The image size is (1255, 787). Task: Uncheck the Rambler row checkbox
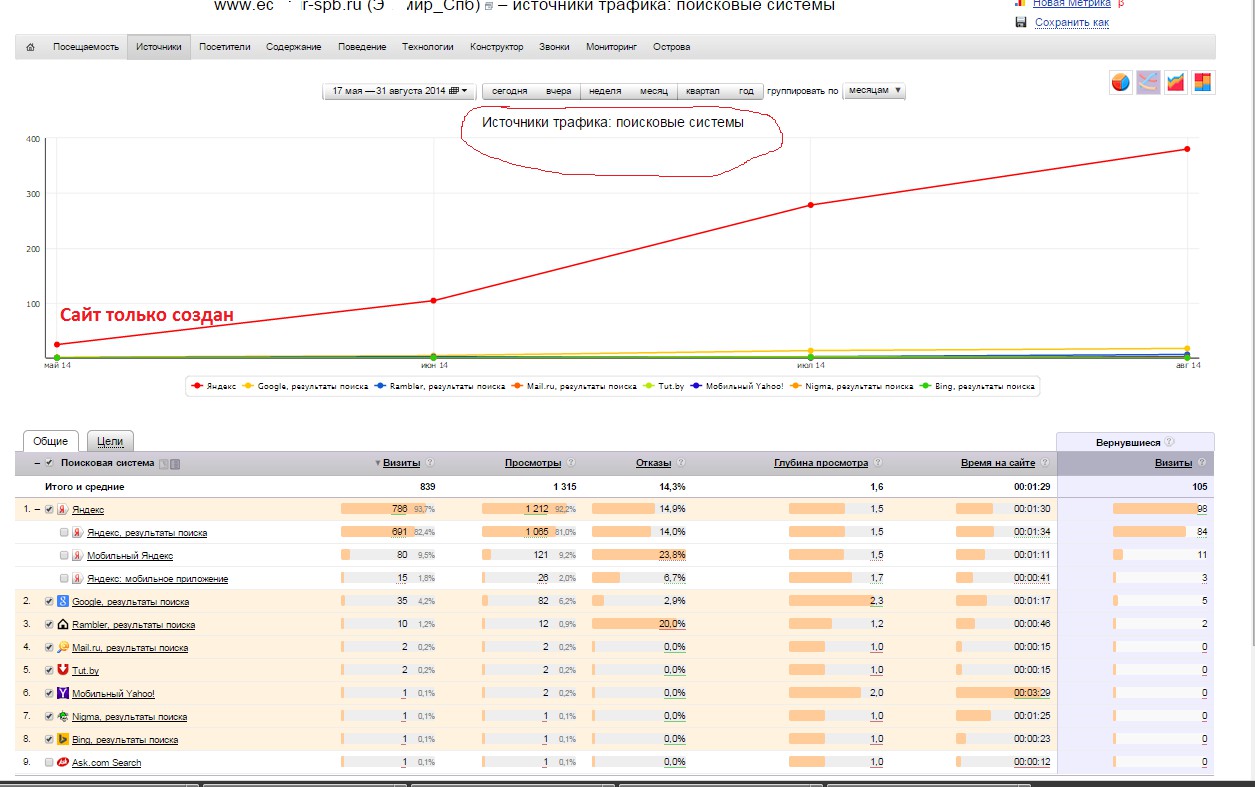[x=49, y=624]
